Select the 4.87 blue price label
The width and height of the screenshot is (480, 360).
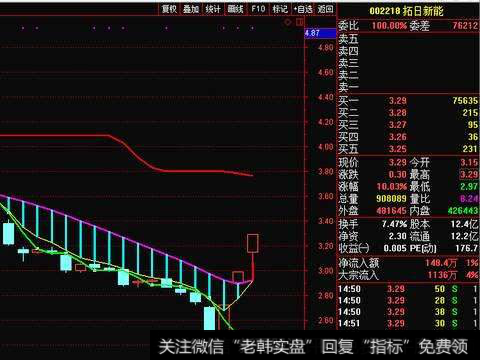point(320,33)
